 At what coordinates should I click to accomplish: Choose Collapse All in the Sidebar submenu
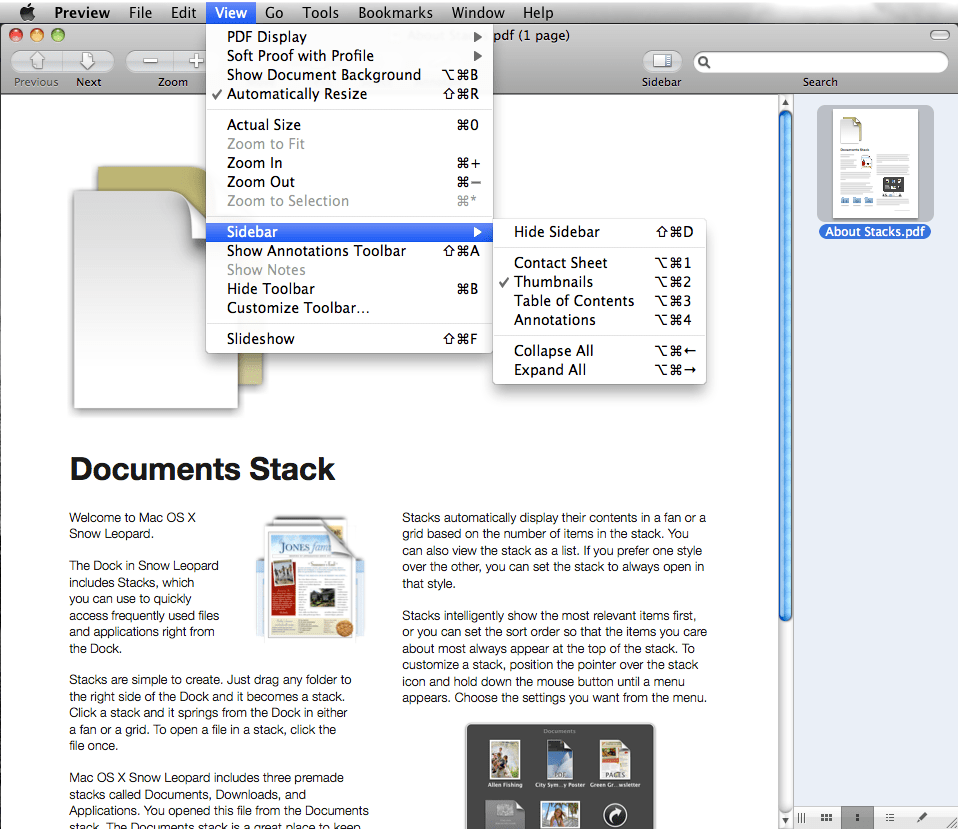(x=599, y=351)
